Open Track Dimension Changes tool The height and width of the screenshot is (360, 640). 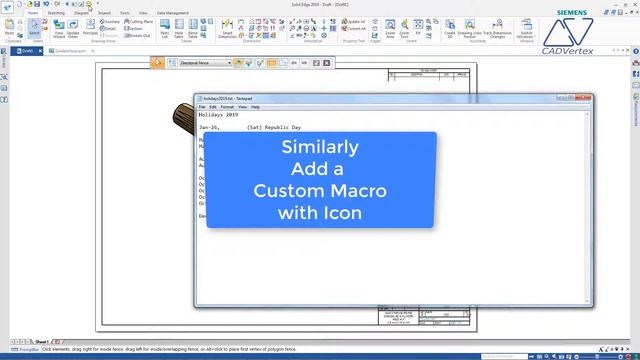click(497, 29)
